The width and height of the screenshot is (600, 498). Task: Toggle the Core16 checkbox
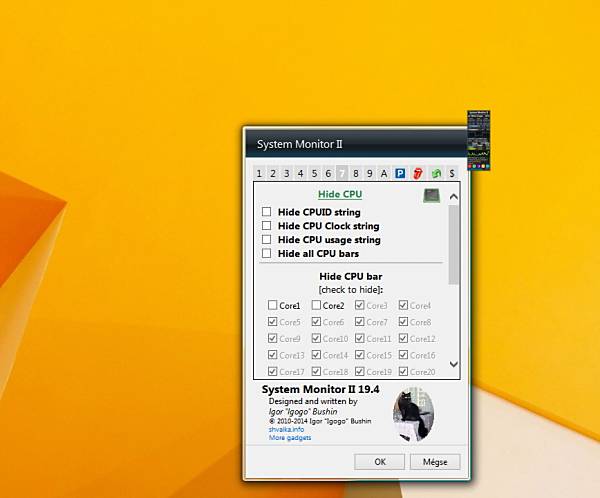click(403, 355)
